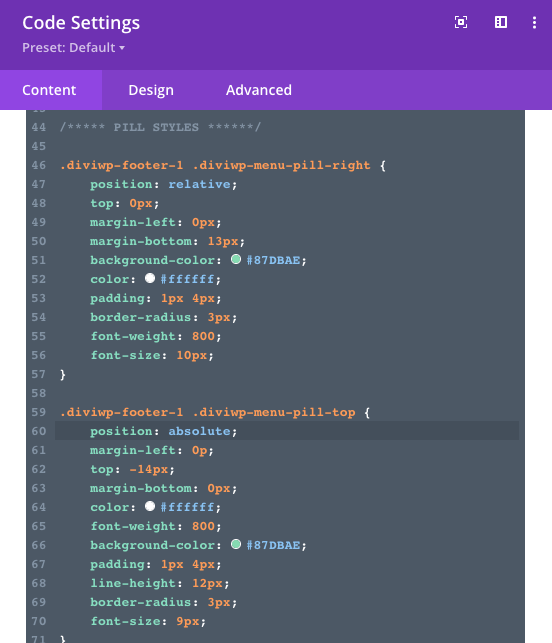
Task: Click the 'position: absolute;' line
Action: pyautogui.click(x=164, y=431)
